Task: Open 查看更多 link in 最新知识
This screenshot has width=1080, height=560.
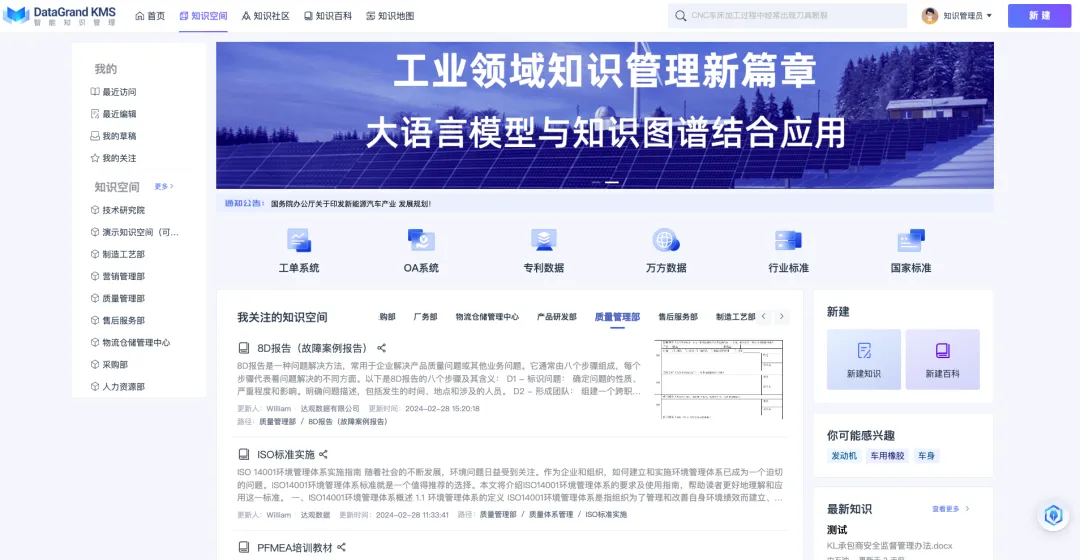Action: click(x=950, y=509)
